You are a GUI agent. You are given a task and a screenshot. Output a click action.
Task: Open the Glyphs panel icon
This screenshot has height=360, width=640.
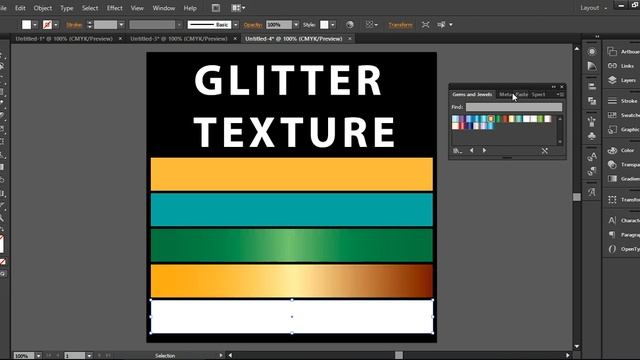coord(592,191)
